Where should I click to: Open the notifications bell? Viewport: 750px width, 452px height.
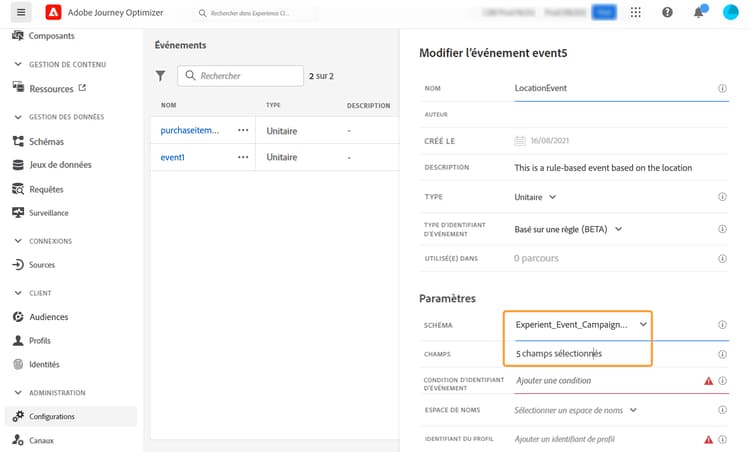tap(698, 12)
